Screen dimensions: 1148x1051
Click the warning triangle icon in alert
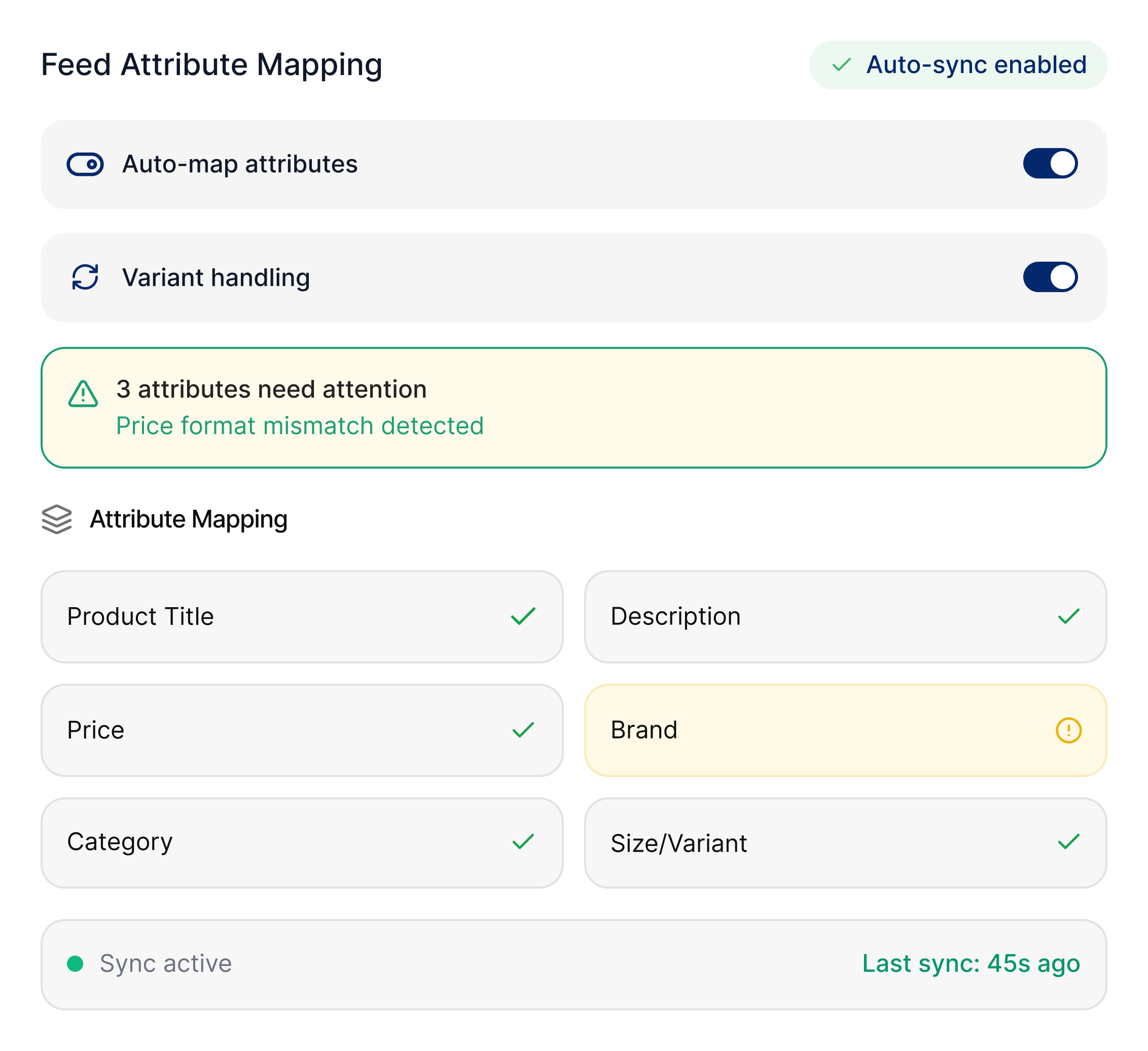coord(83,394)
